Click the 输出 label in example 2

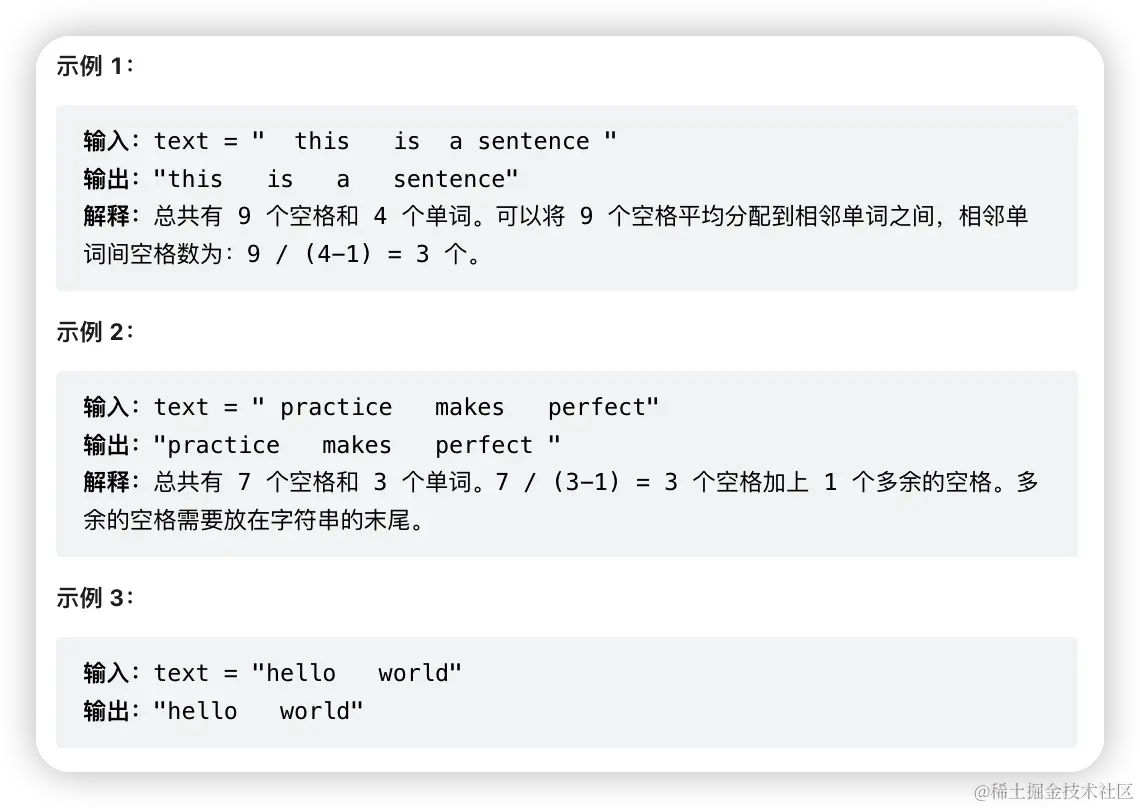(106, 444)
